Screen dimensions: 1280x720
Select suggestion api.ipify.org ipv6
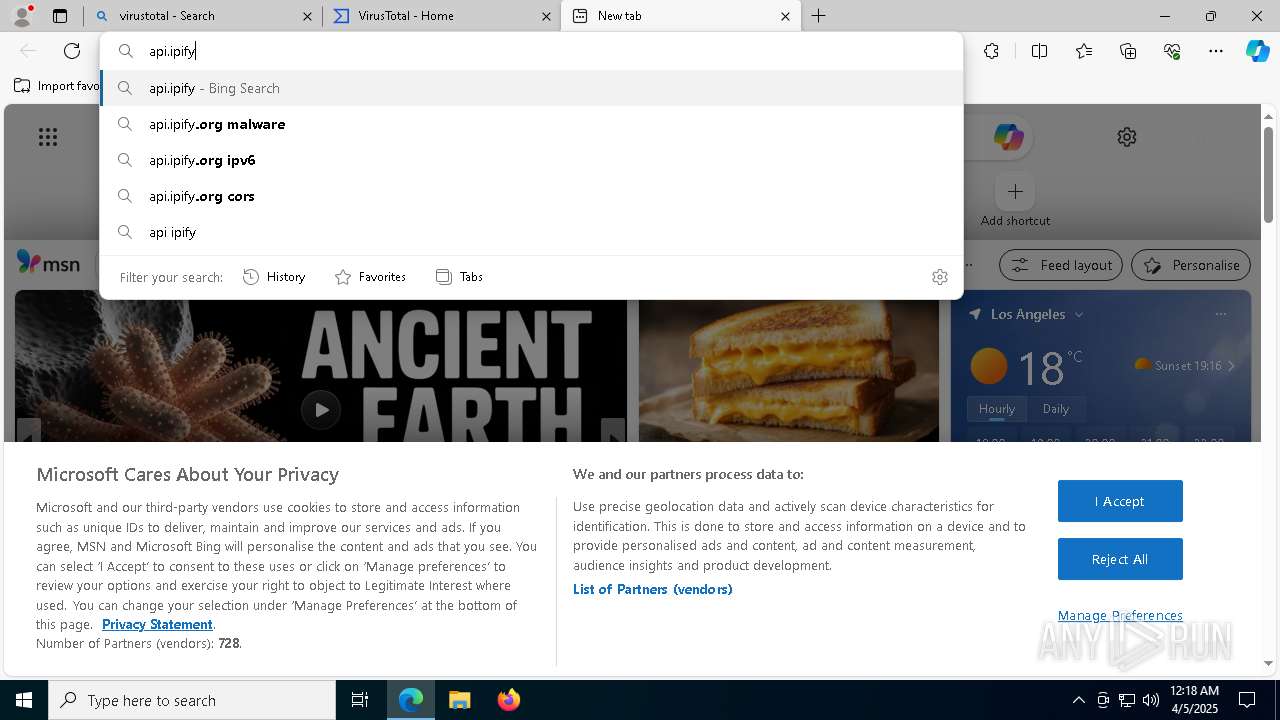click(x=532, y=160)
